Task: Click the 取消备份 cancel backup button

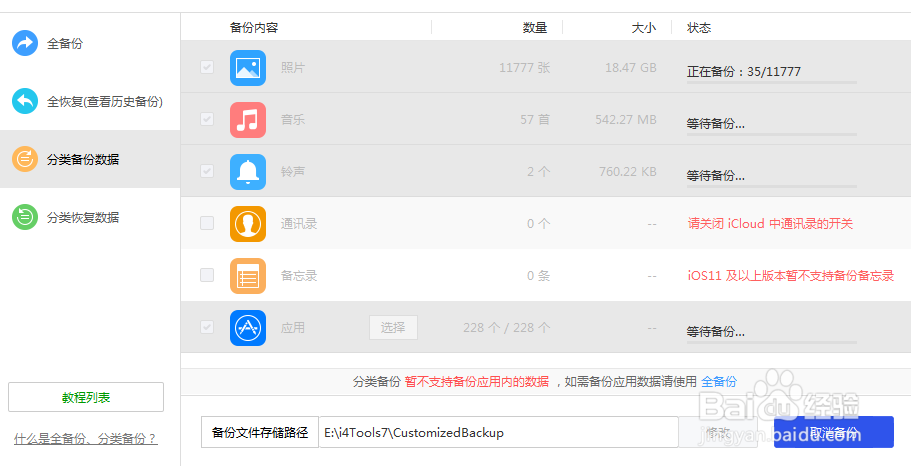Action: [x=834, y=432]
